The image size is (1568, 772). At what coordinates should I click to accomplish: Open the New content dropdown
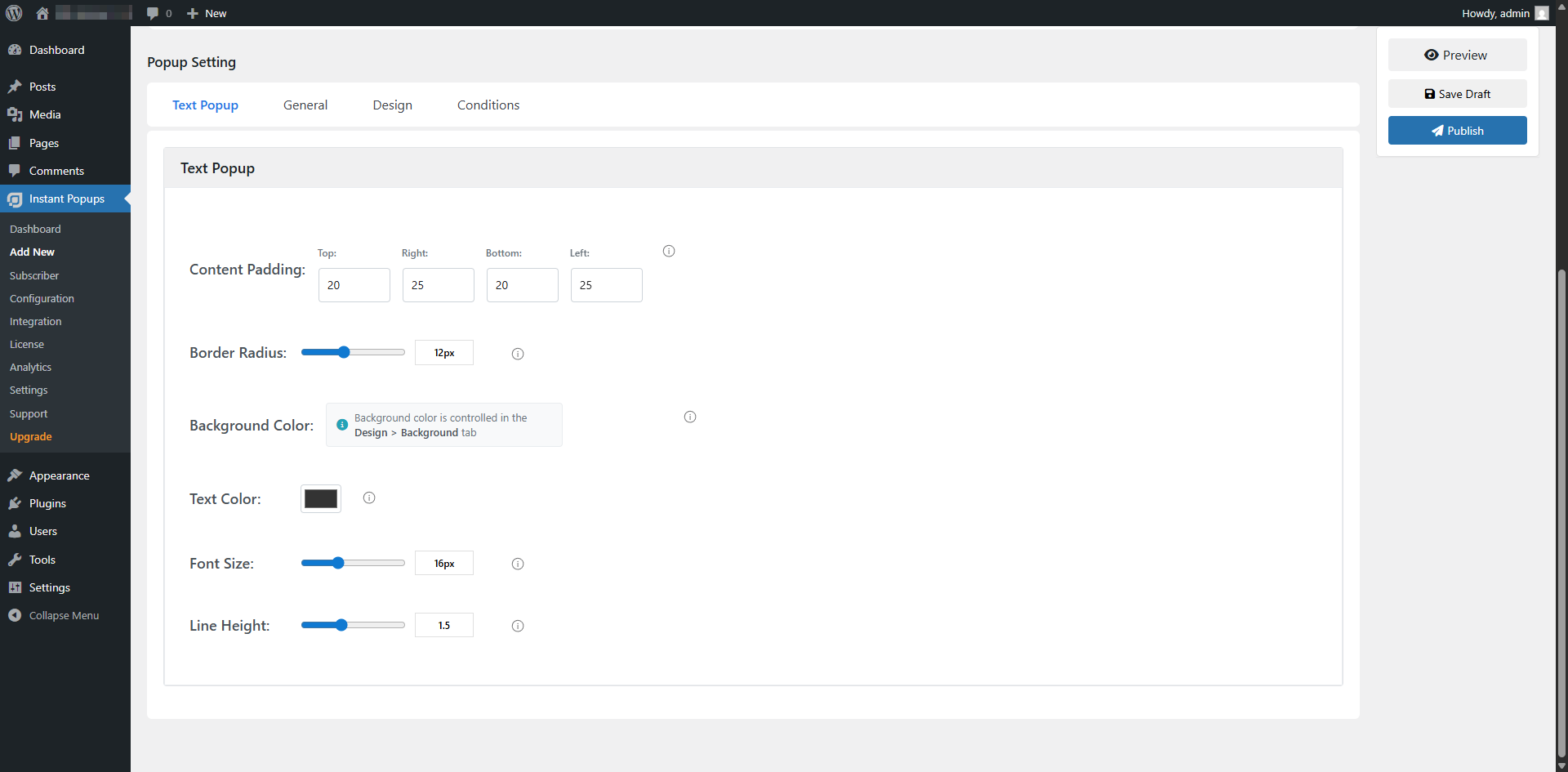click(x=207, y=13)
